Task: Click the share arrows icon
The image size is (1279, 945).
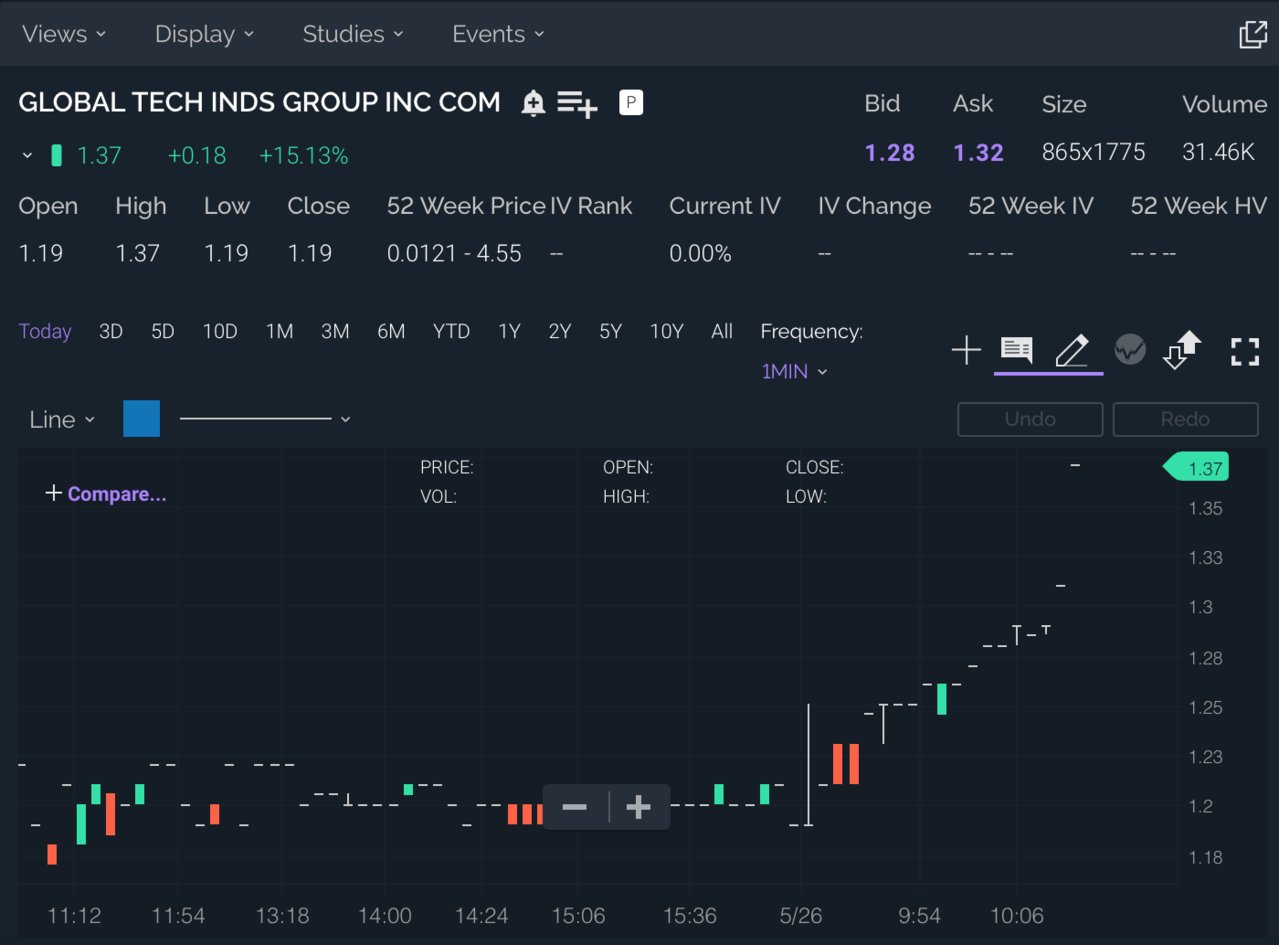Action: tap(1182, 350)
